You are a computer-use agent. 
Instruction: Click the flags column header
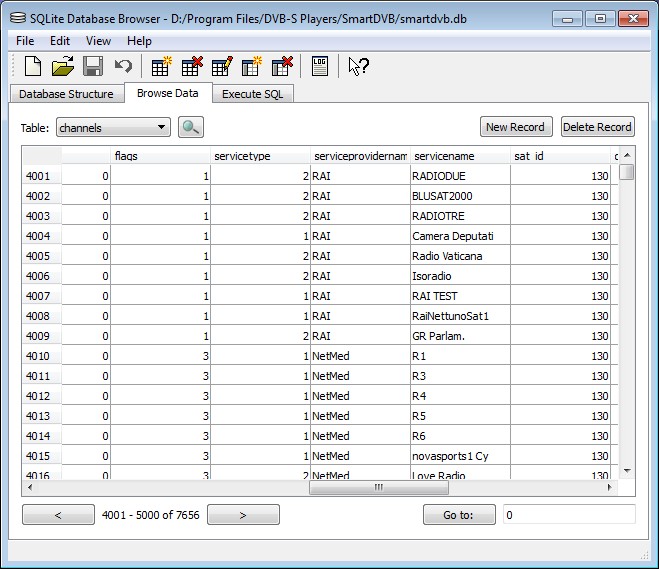pyautogui.click(x=160, y=156)
